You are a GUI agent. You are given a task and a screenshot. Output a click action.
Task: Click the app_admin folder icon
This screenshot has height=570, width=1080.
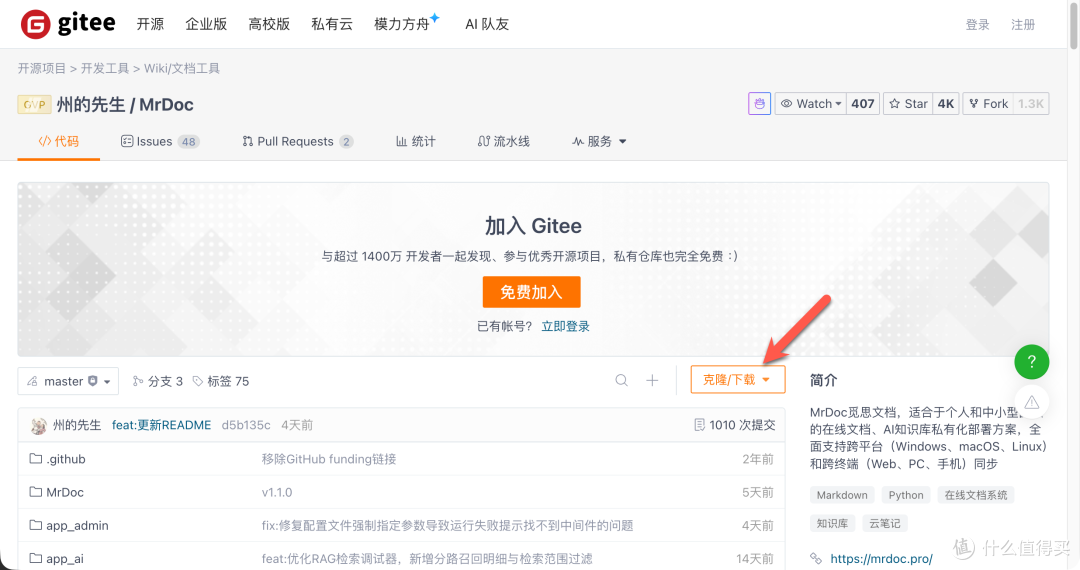click(36, 525)
